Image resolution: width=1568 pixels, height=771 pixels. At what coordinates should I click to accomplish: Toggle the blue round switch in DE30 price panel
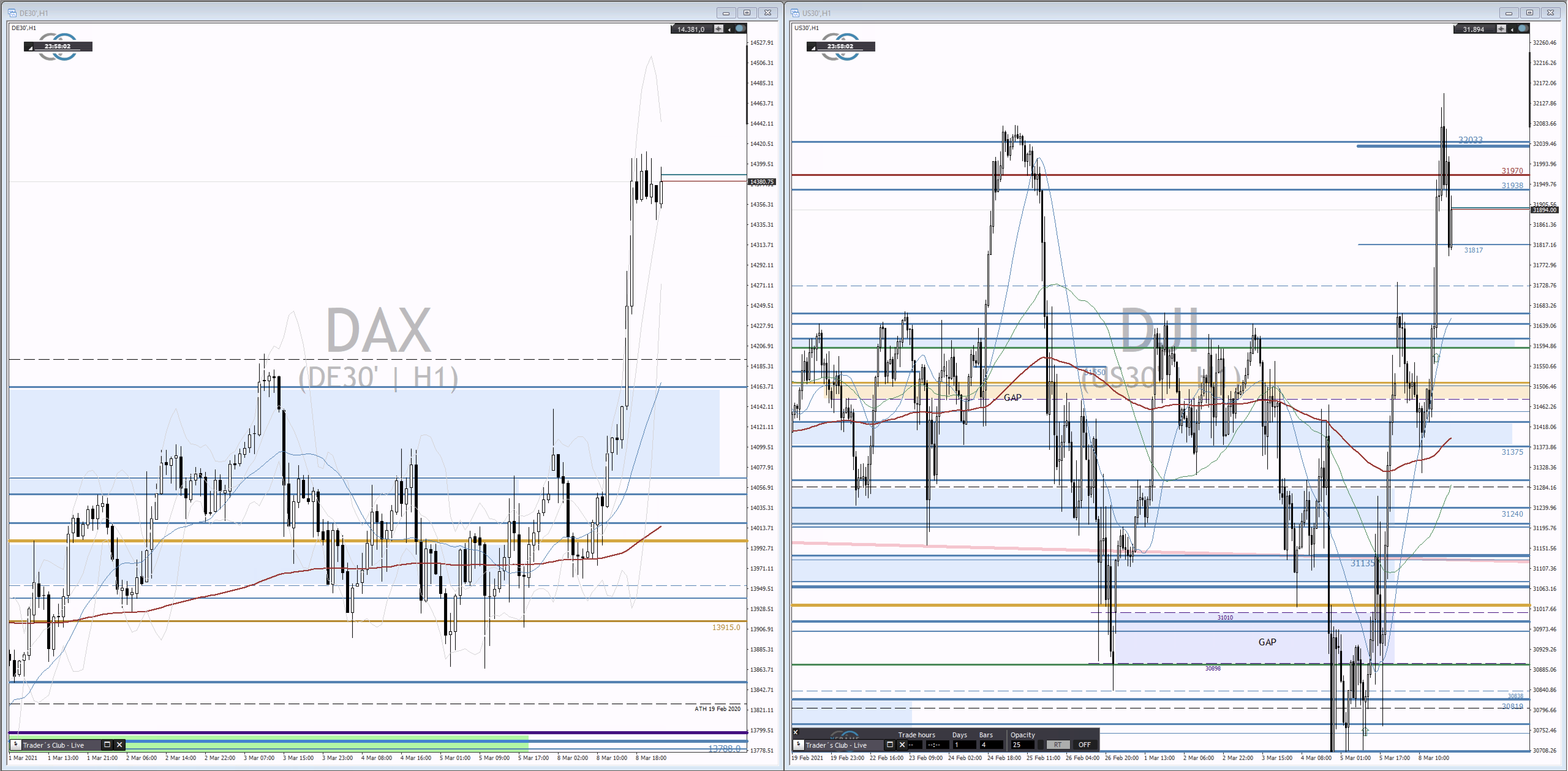(x=740, y=28)
